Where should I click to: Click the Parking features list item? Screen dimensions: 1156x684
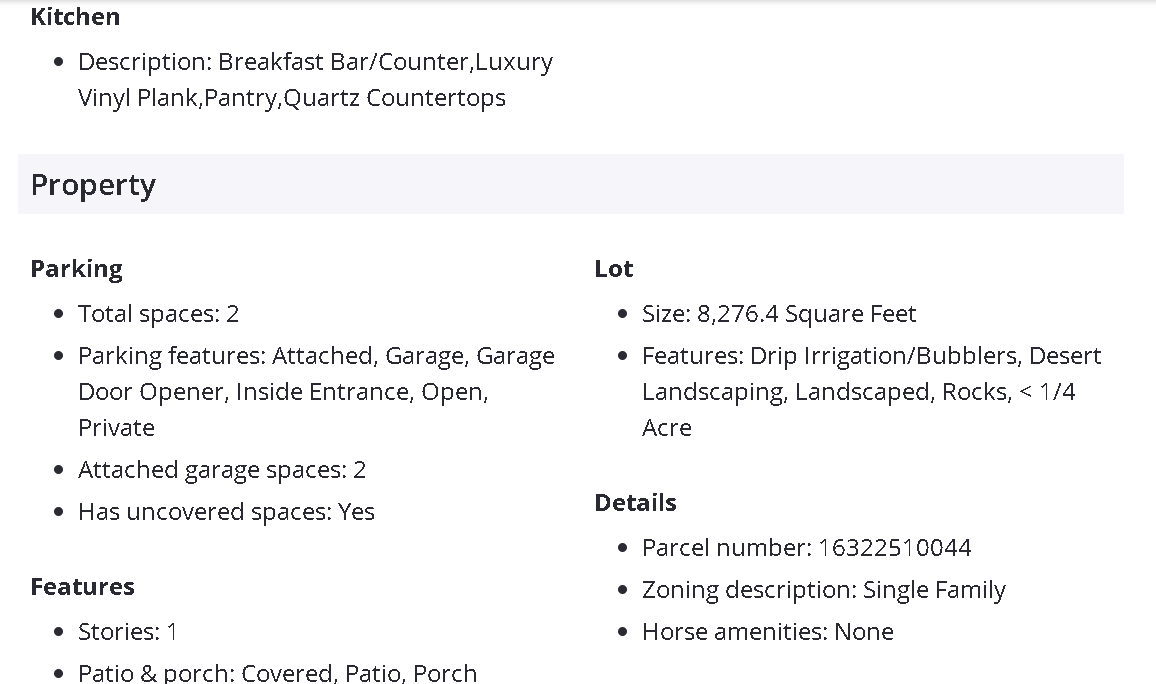tap(316, 356)
